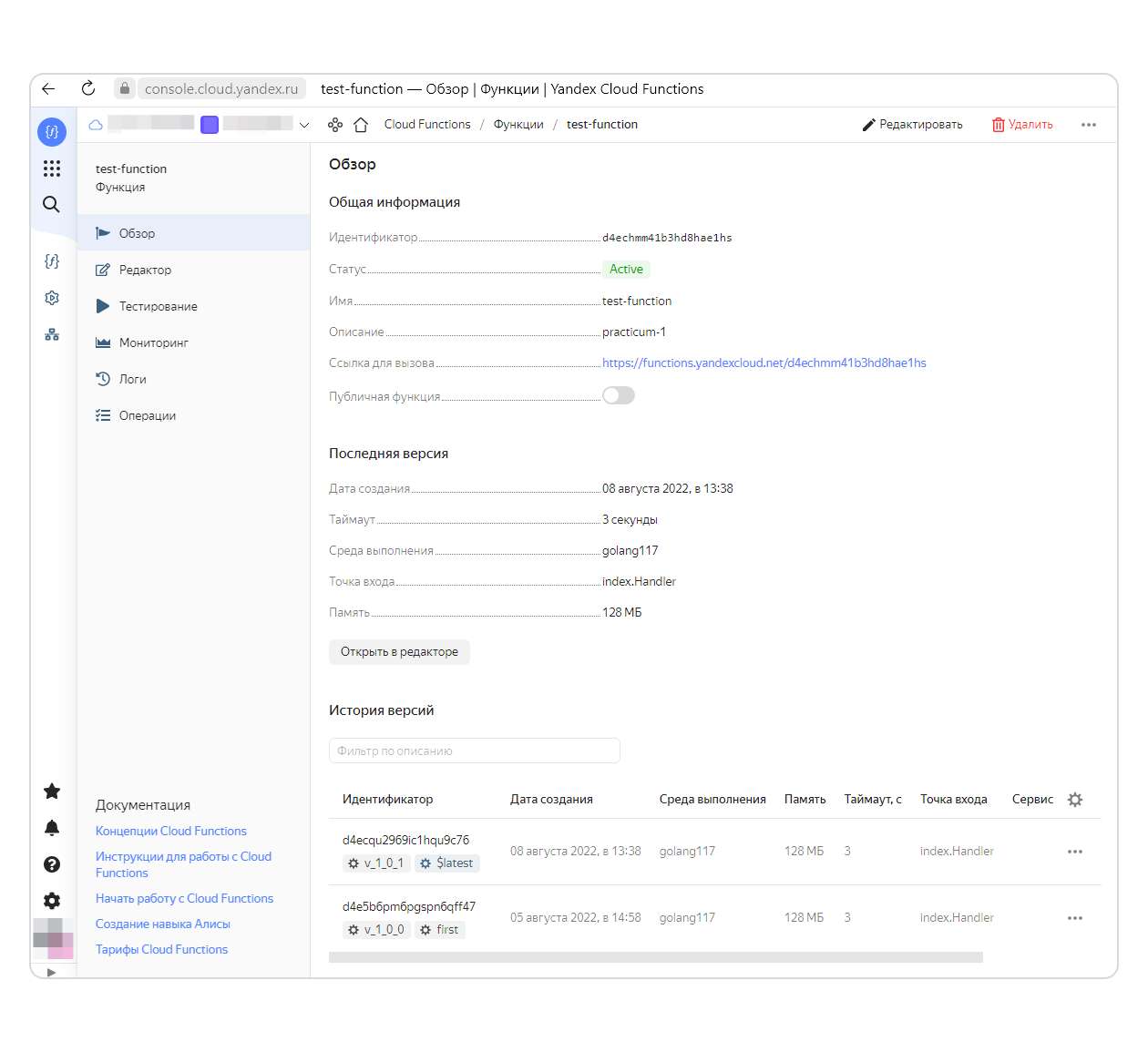The height and width of the screenshot is (1052, 1148).
Task: Open the Тестирование menu item
Action: pyautogui.click(x=193, y=306)
